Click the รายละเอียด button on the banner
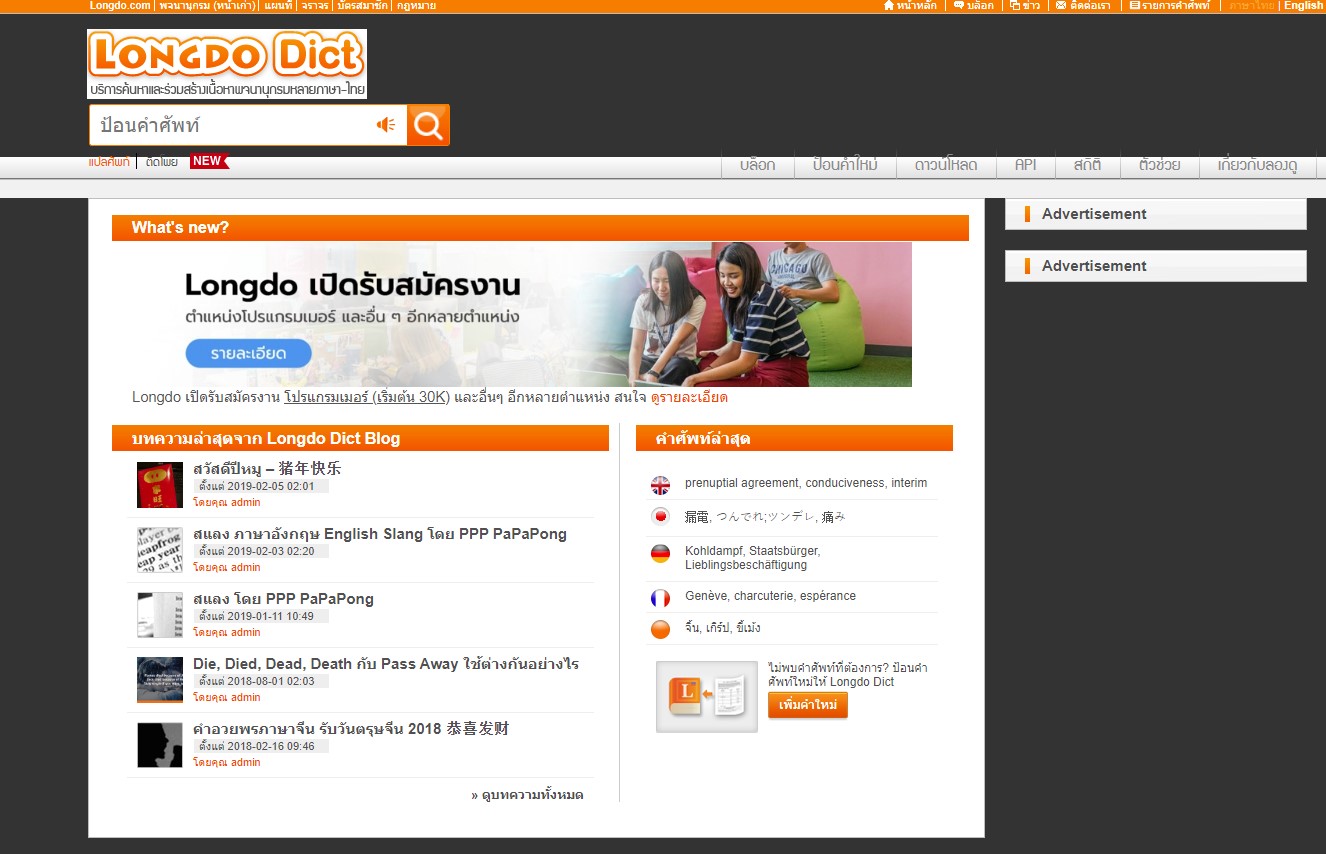Image resolution: width=1326 pixels, height=854 pixels. (248, 354)
